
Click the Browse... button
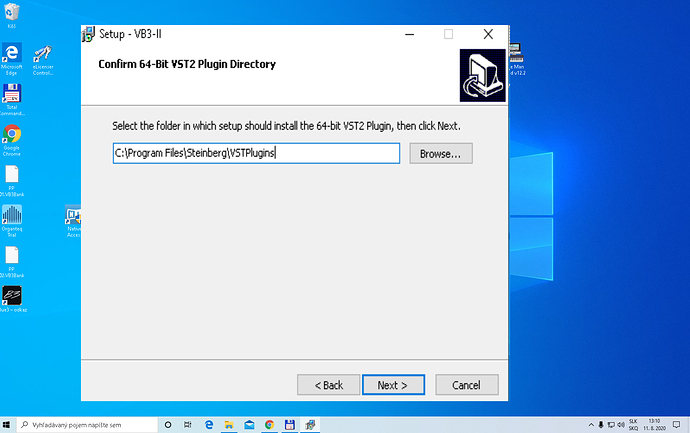pos(440,154)
